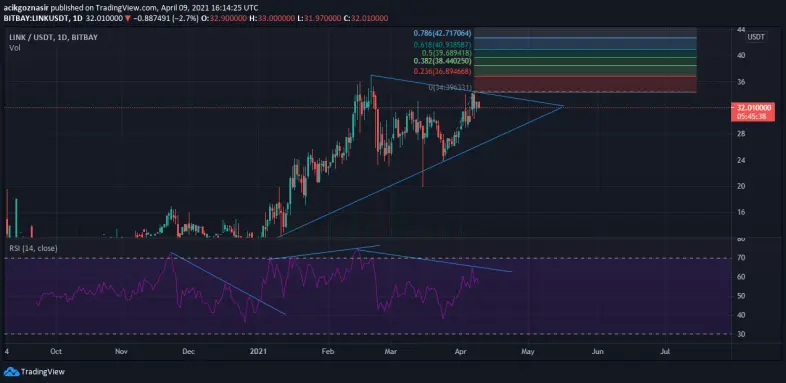This screenshot has width=786, height=383.
Task: Click the 24 mark on the price axis
Action: click(740, 160)
